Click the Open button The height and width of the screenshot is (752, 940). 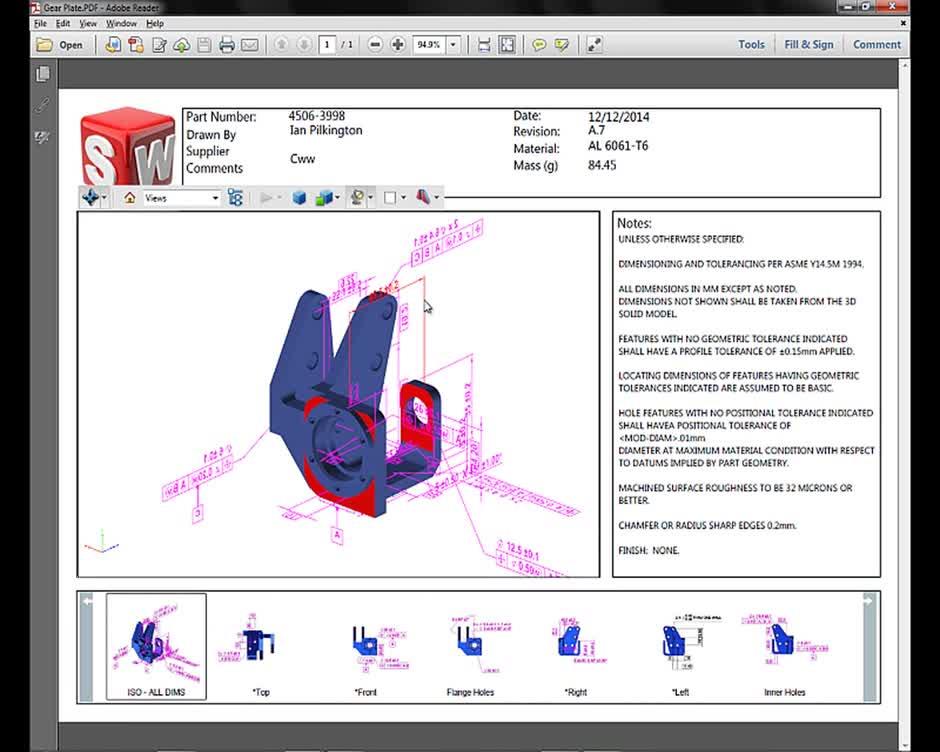click(x=57, y=44)
